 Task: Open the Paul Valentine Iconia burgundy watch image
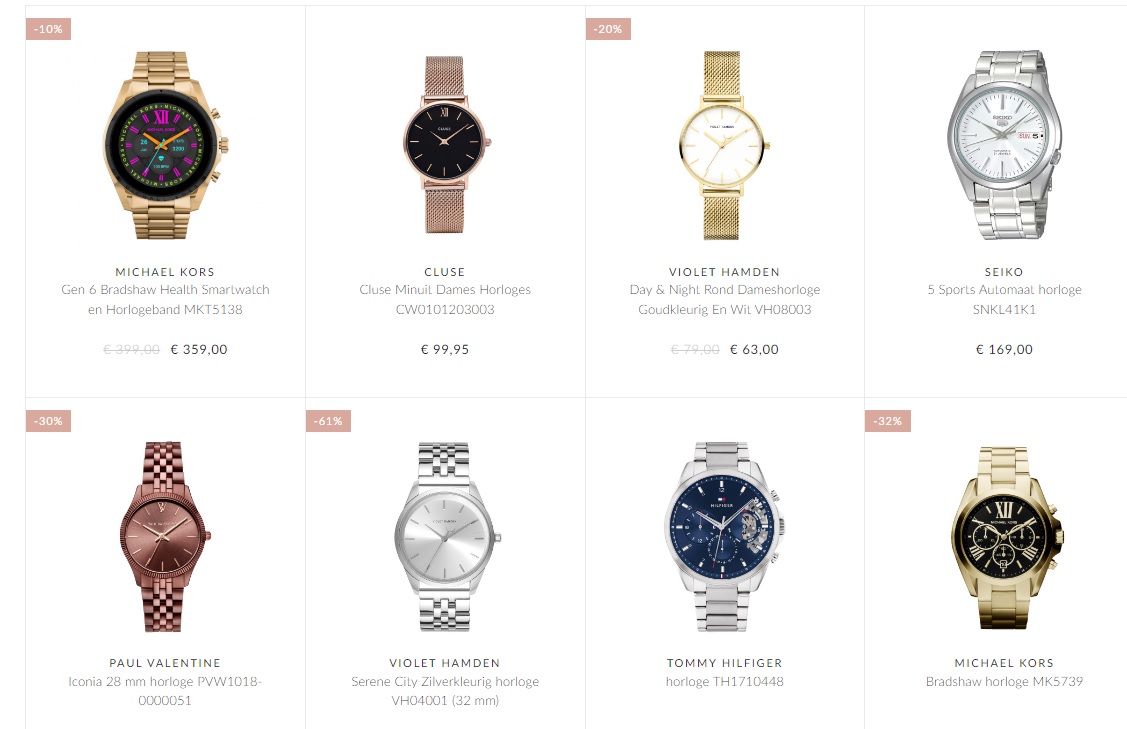[165, 536]
